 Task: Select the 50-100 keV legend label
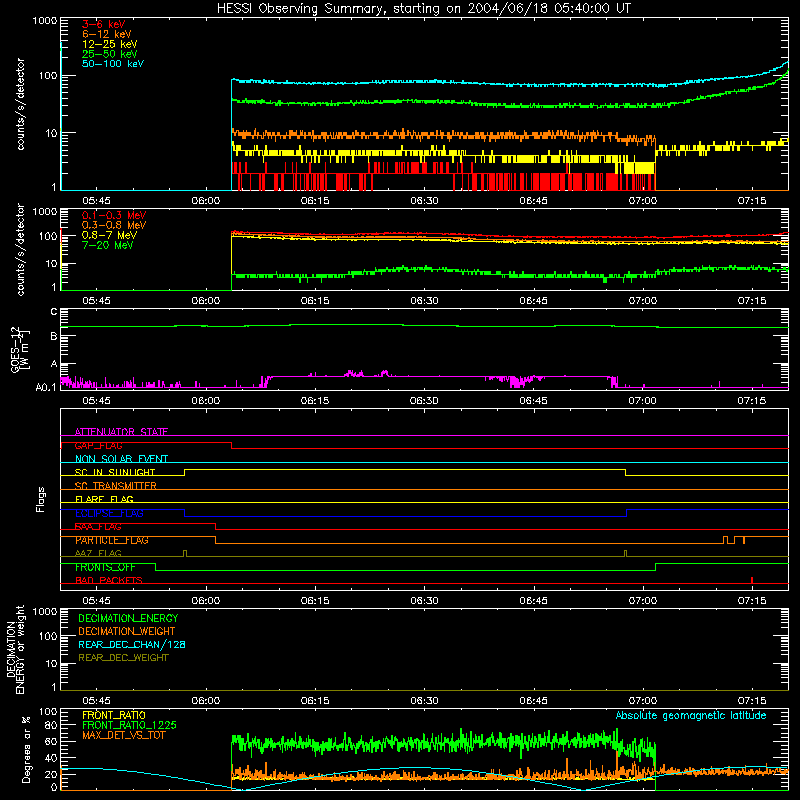[x=112, y=64]
